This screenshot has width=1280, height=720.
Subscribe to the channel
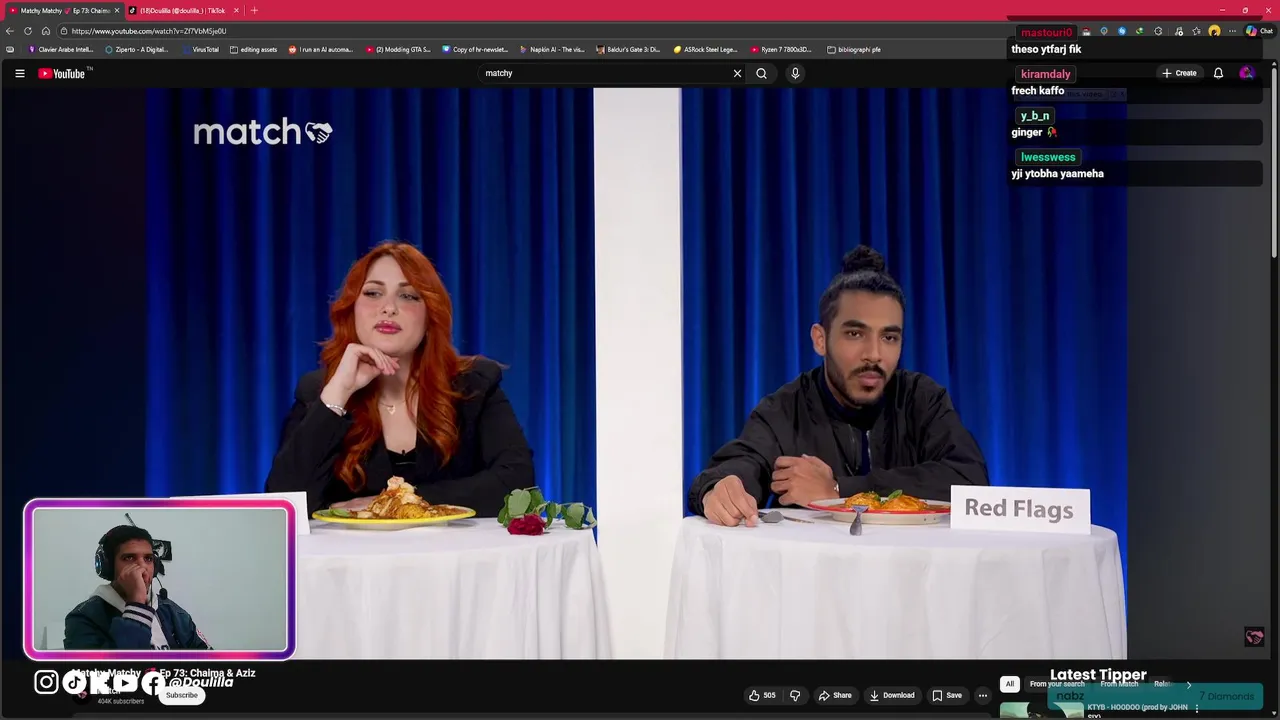182,695
